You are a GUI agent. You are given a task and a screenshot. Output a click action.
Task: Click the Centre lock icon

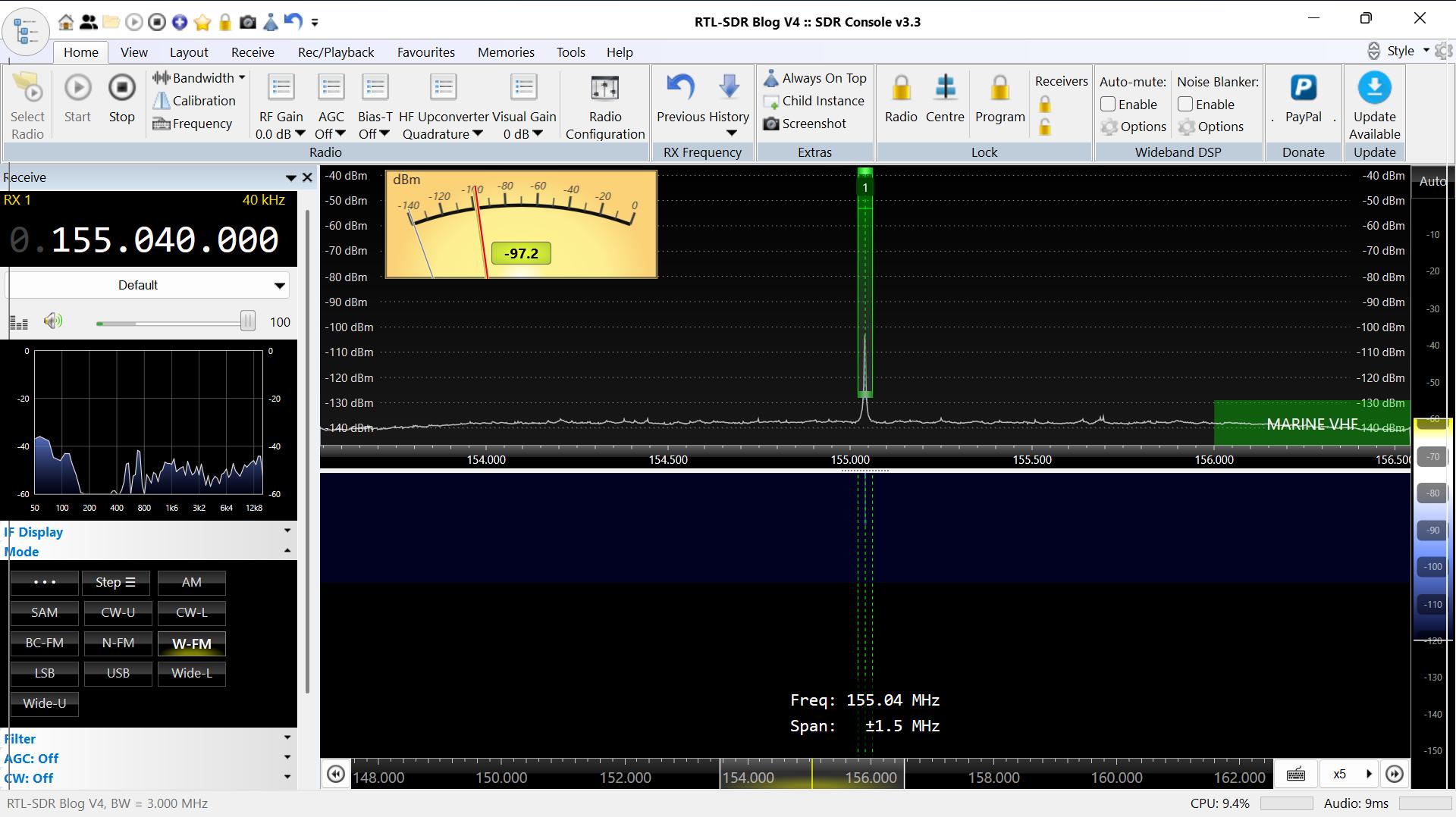(945, 89)
